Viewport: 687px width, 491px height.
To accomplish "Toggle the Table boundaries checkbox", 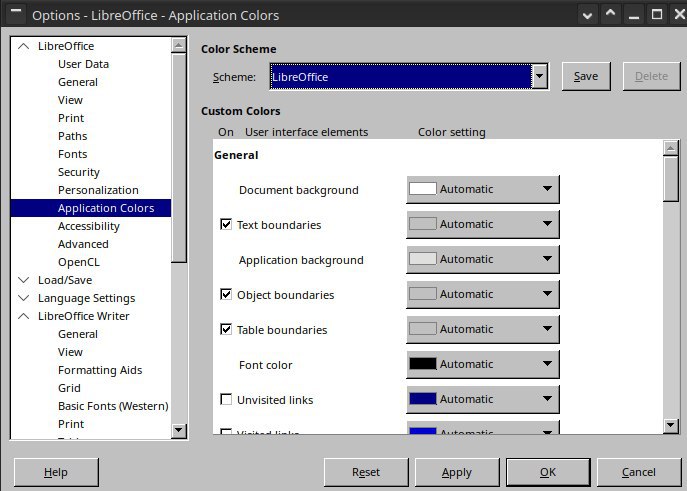I will click(226, 329).
